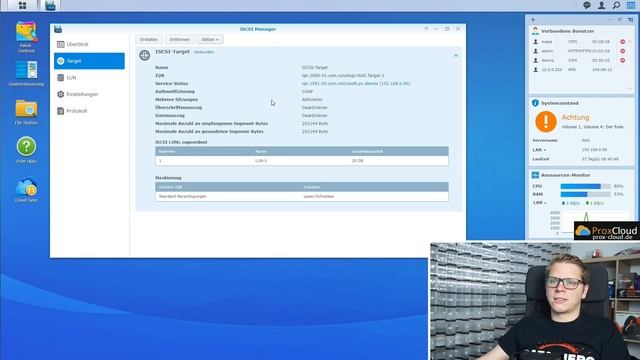Disconnect the first listed connected user

coord(622,42)
